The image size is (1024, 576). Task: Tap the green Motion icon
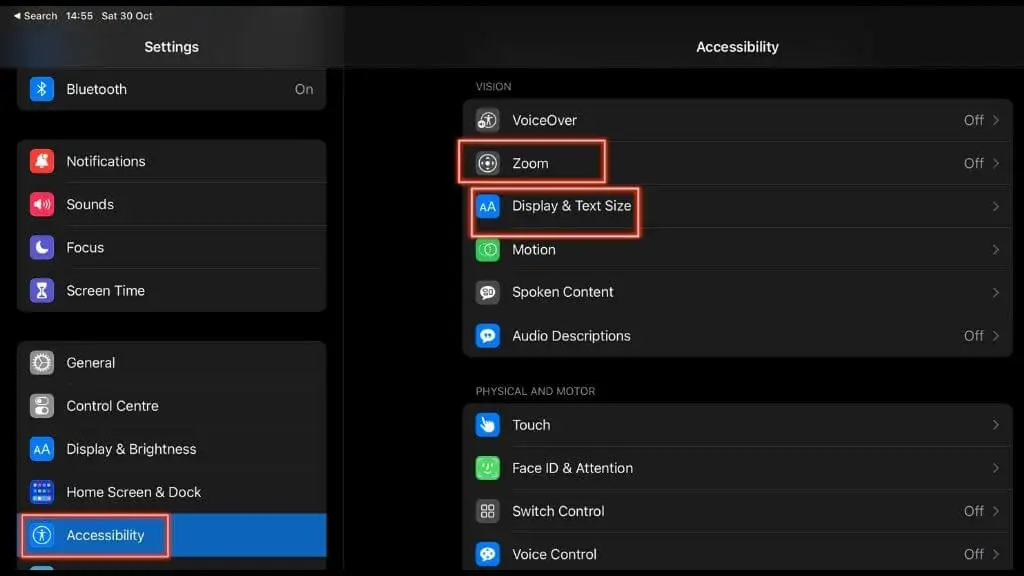tap(487, 249)
